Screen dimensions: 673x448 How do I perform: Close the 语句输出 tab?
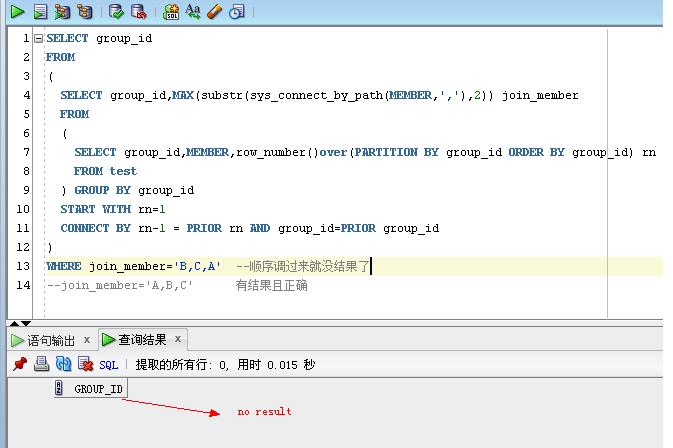coord(87,340)
